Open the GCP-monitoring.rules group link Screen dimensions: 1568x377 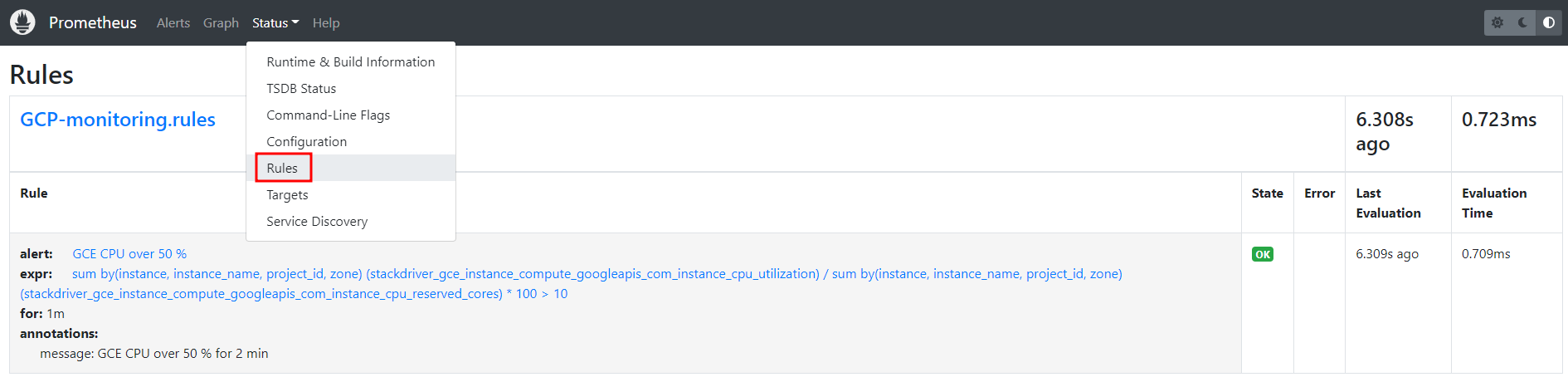(118, 120)
